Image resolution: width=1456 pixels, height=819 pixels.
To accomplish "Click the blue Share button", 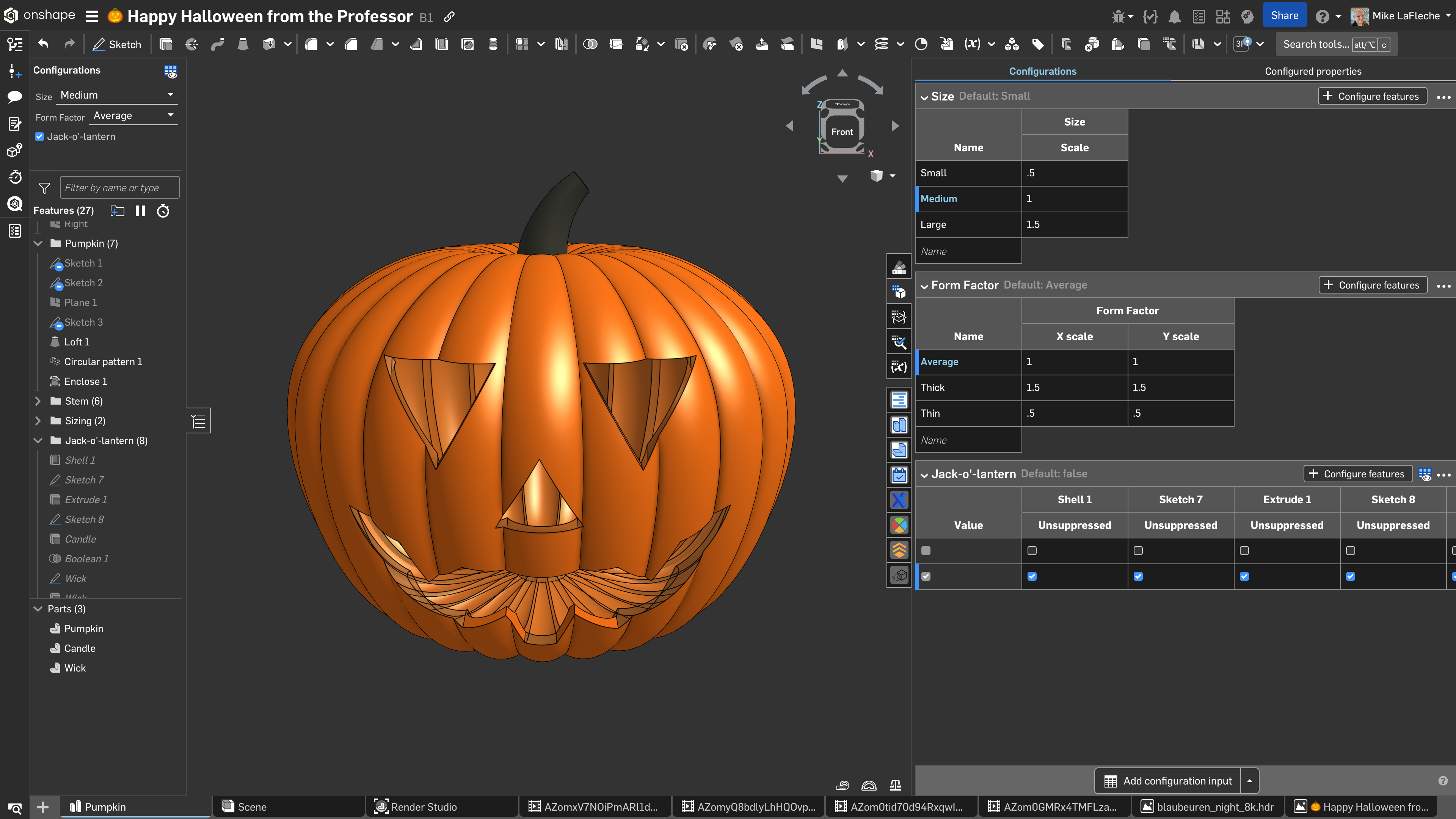I will pyautogui.click(x=1284, y=16).
